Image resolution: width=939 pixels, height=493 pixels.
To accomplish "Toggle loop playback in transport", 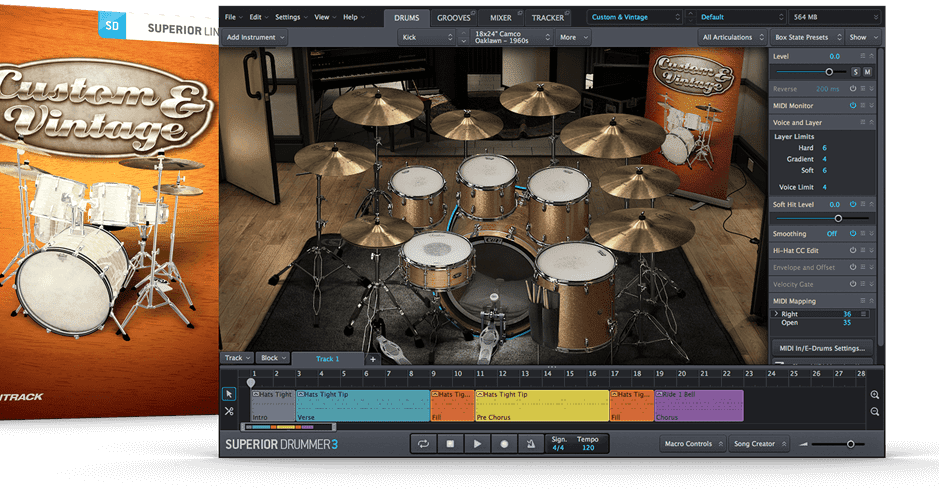I will pyautogui.click(x=423, y=444).
